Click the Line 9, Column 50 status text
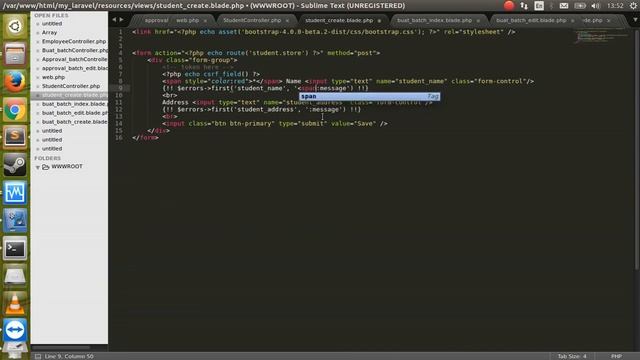This screenshot has width=640, height=360. 69,356
